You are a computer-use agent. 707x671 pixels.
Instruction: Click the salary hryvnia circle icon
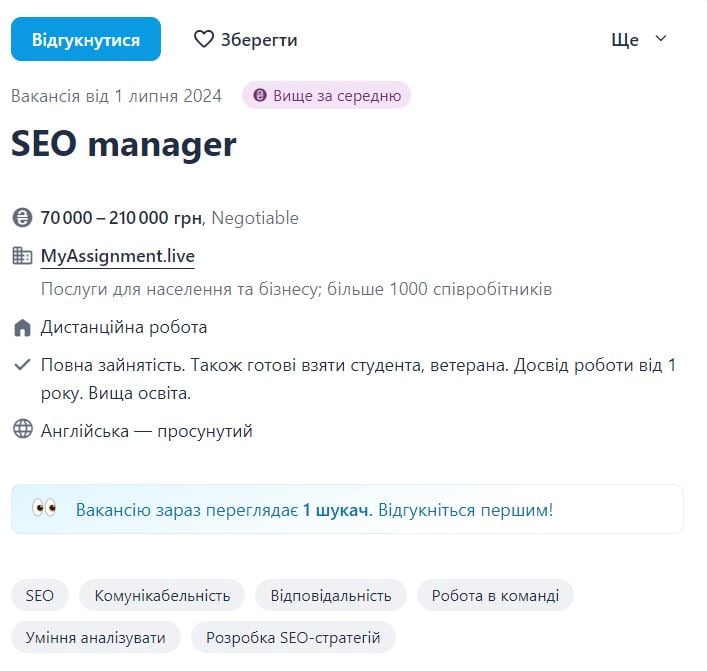[x=22, y=217]
